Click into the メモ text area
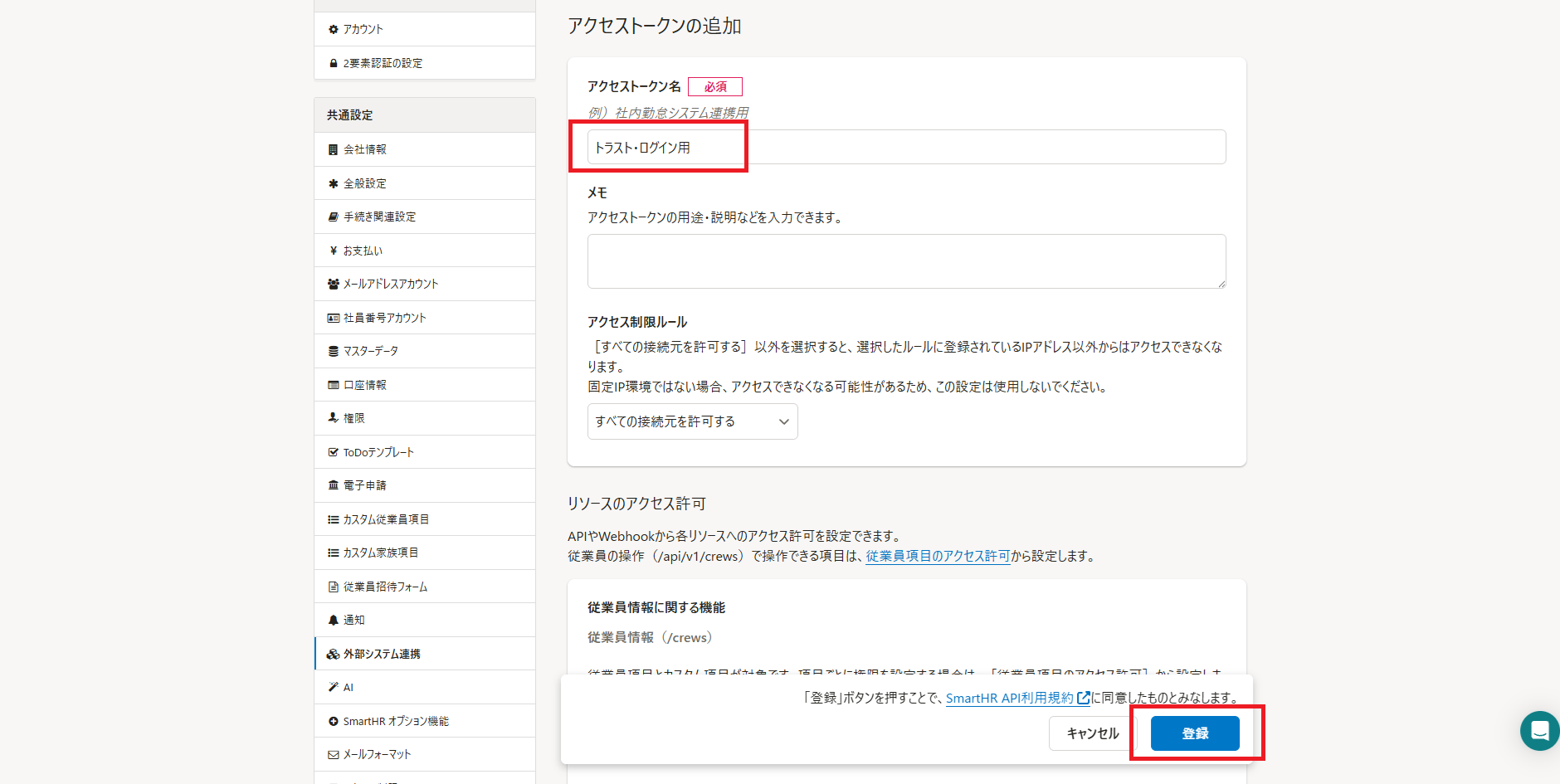 pyautogui.click(x=907, y=261)
